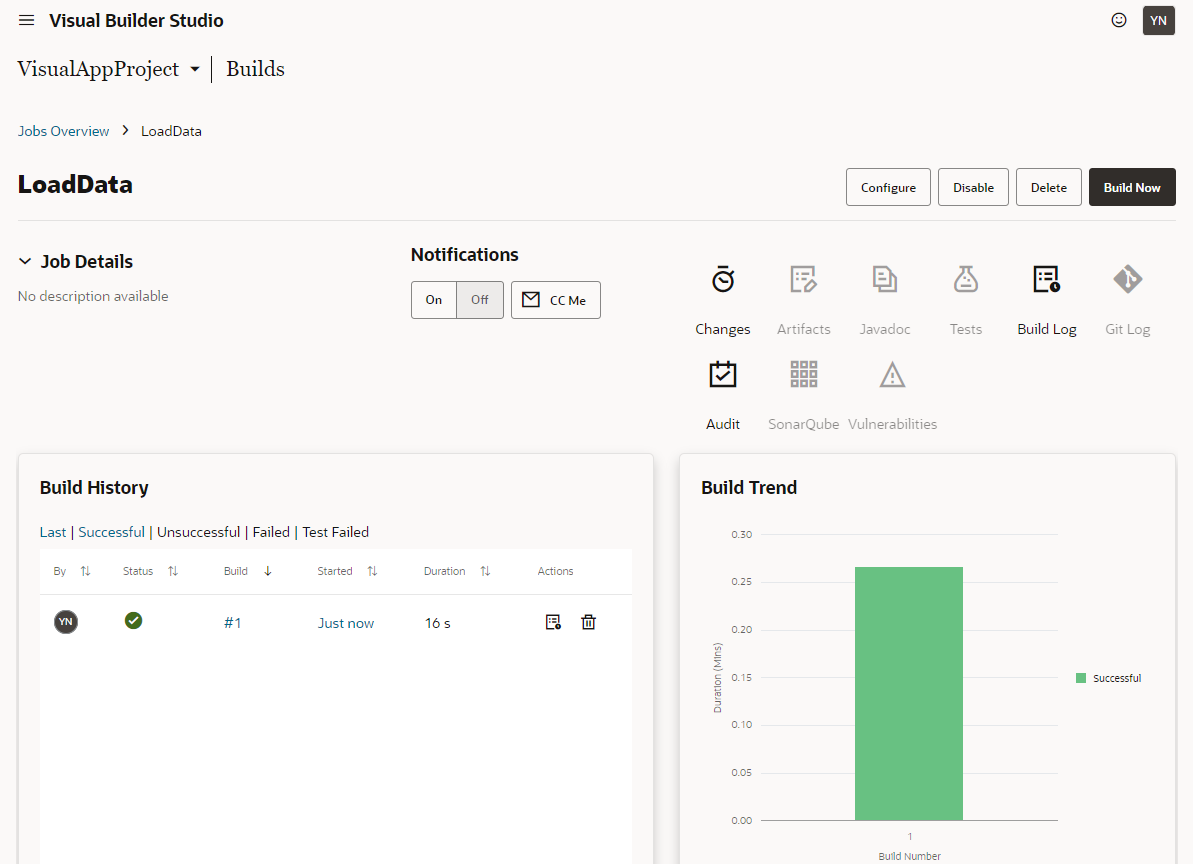Open the Build Log icon
The width and height of the screenshot is (1193, 864).
[1046, 280]
